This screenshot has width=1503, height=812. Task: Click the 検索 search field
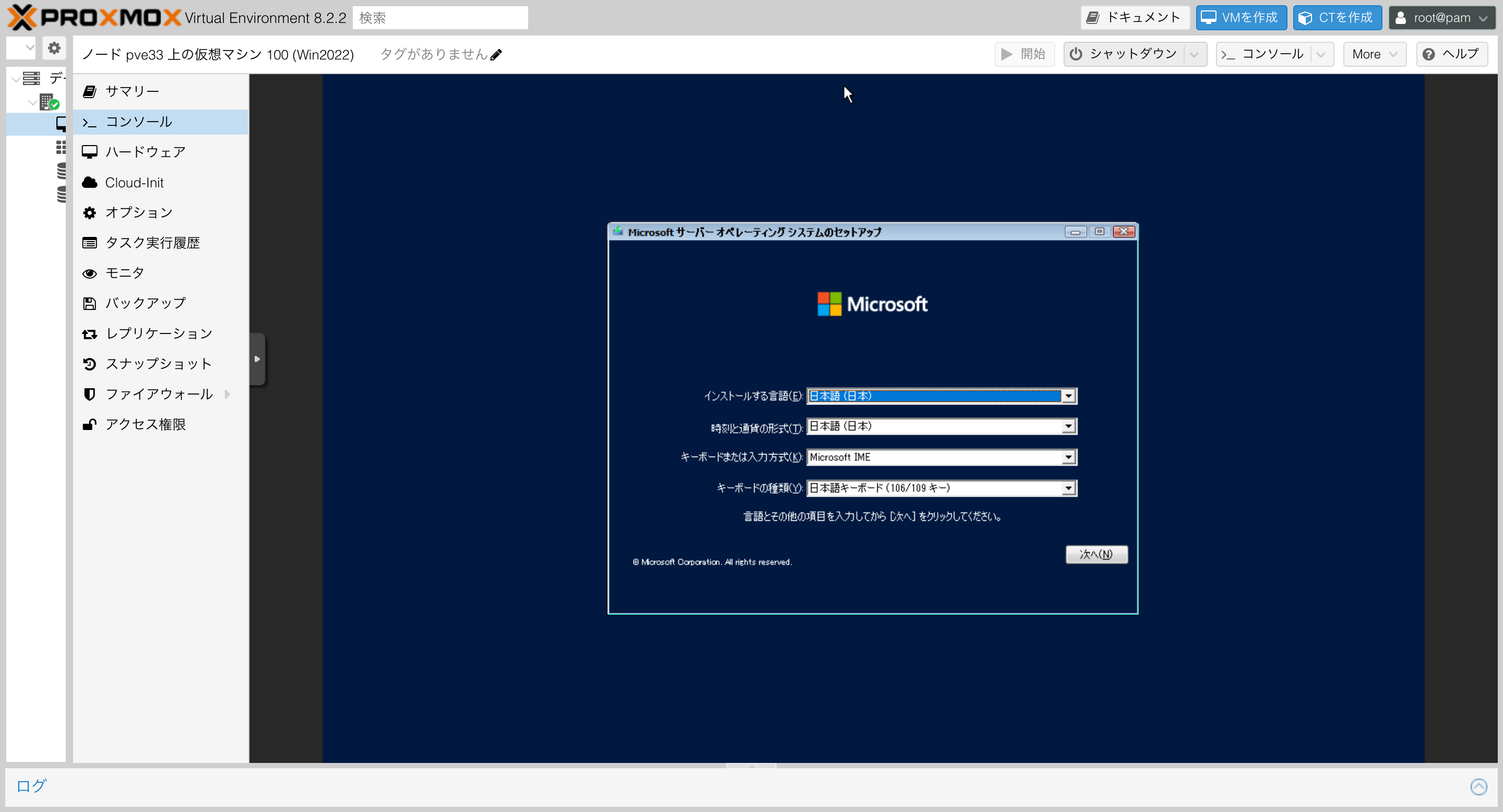[440, 18]
